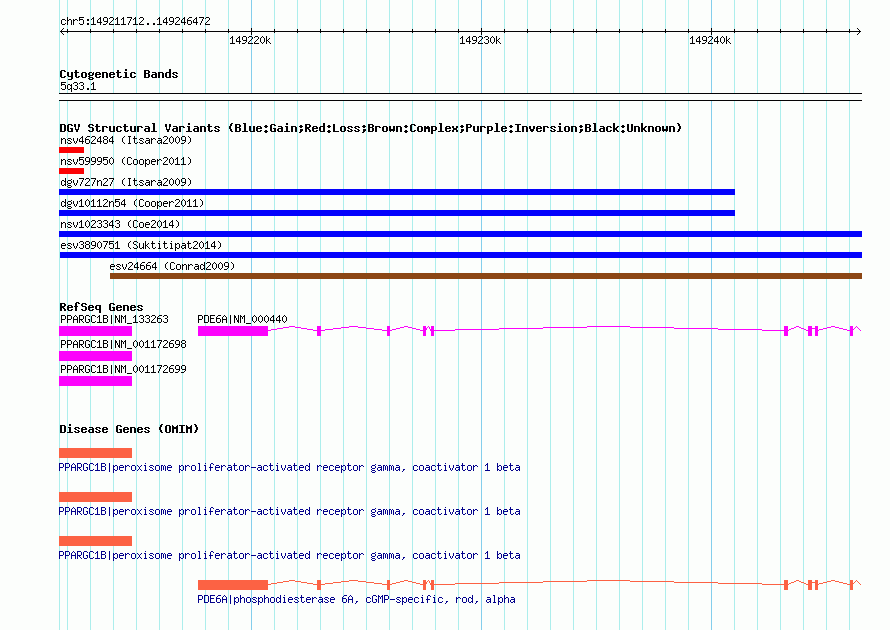Open the DGV Structural Variants track title
This screenshot has width=890, height=630.
click(370, 128)
